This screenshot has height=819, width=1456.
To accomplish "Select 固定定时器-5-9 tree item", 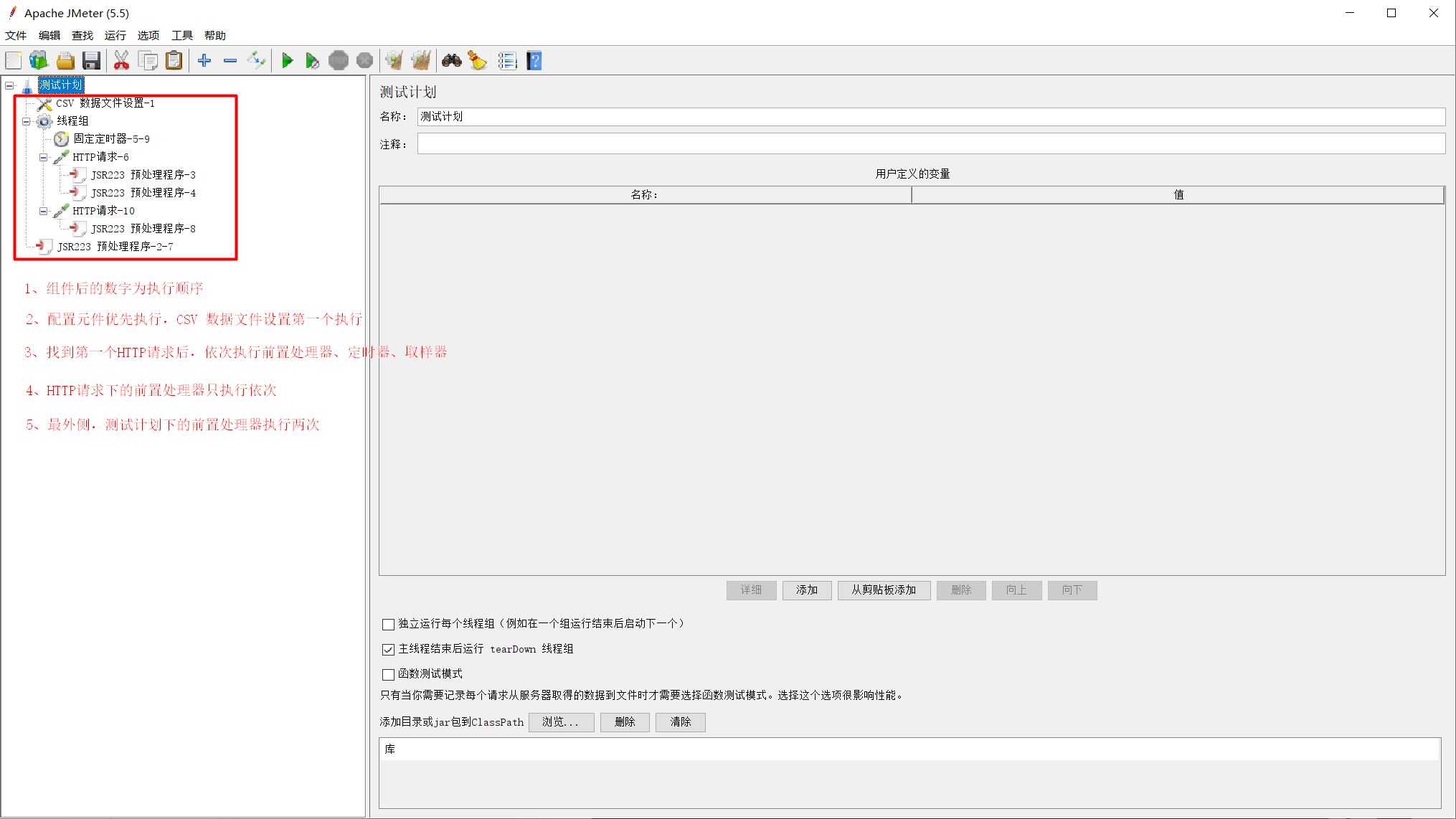I will pos(111,139).
